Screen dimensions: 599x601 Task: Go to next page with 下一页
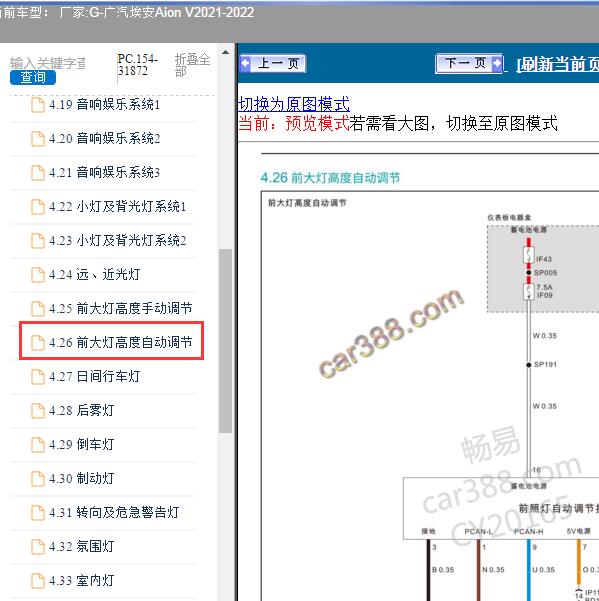(x=469, y=63)
